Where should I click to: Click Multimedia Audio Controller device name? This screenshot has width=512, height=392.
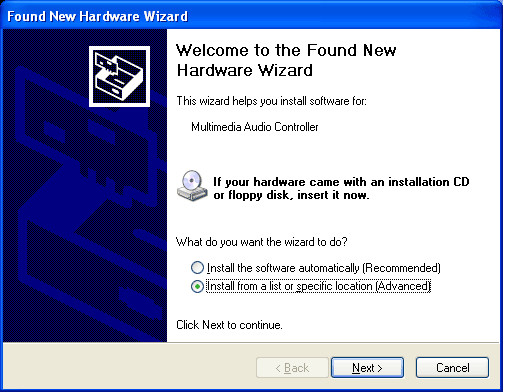(255, 127)
